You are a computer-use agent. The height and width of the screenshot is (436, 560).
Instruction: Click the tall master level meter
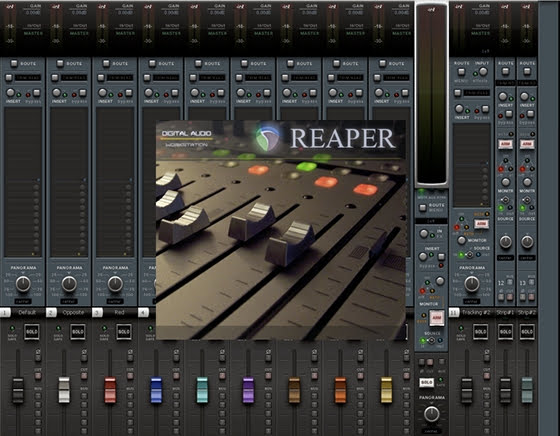(x=432, y=94)
